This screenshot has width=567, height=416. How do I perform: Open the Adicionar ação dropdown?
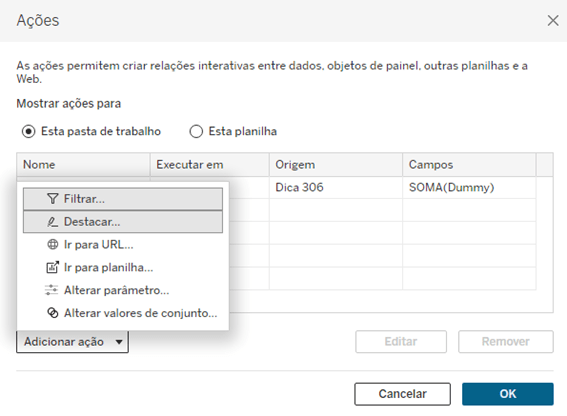(x=72, y=341)
